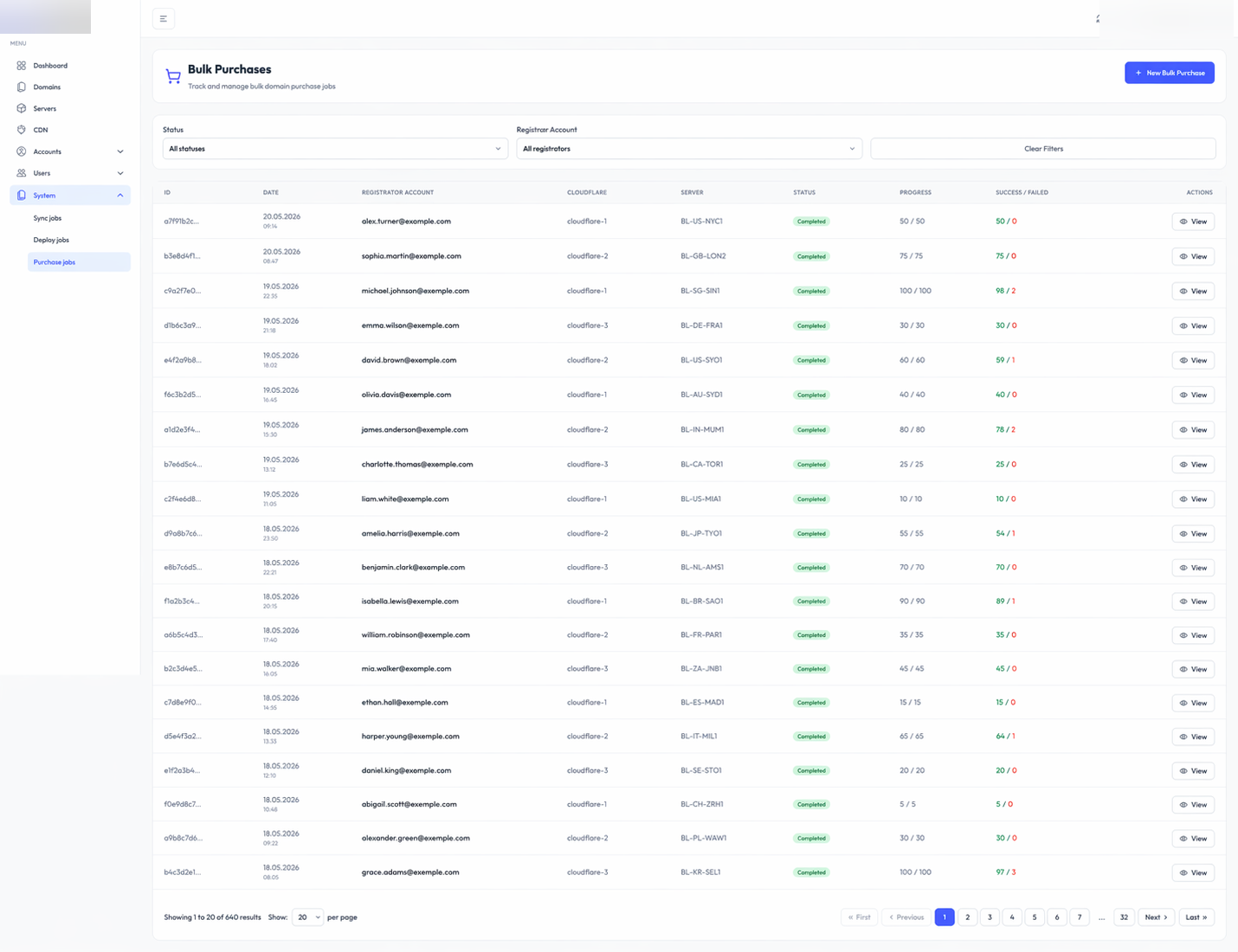The height and width of the screenshot is (952, 1238).
Task: Click the eye icon for benjamin.clark row
Action: pos(1183,568)
